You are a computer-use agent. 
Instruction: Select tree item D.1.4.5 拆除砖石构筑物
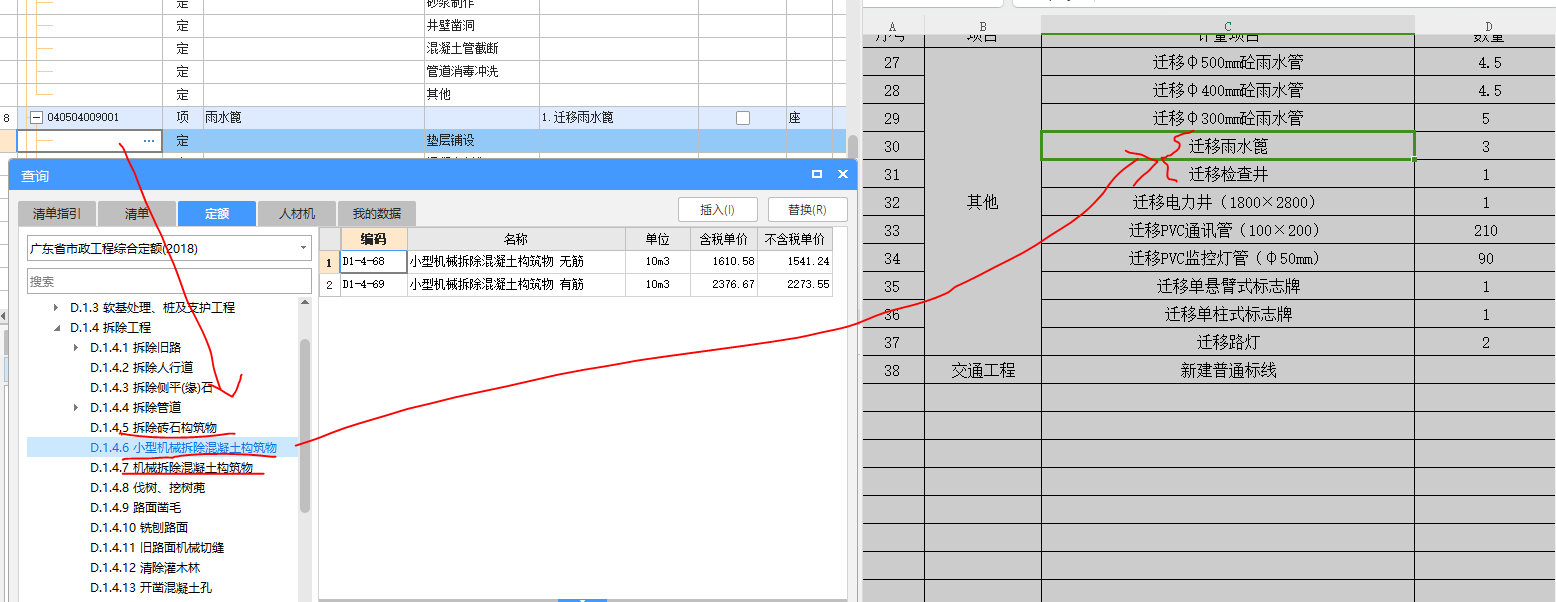click(x=153, y=428)
